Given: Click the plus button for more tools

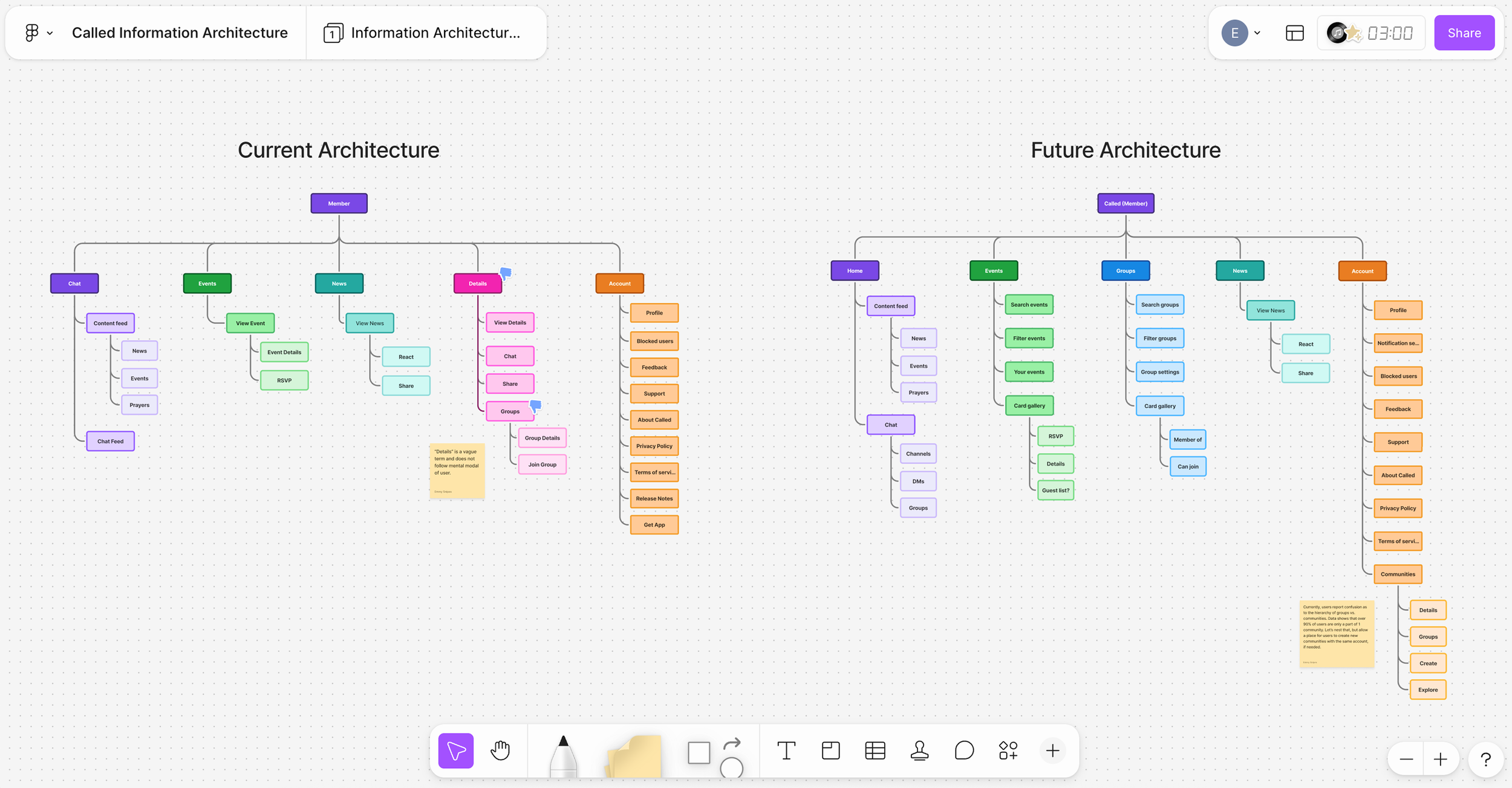Looking at the screenshot, I should click(x=1052, y=751).
